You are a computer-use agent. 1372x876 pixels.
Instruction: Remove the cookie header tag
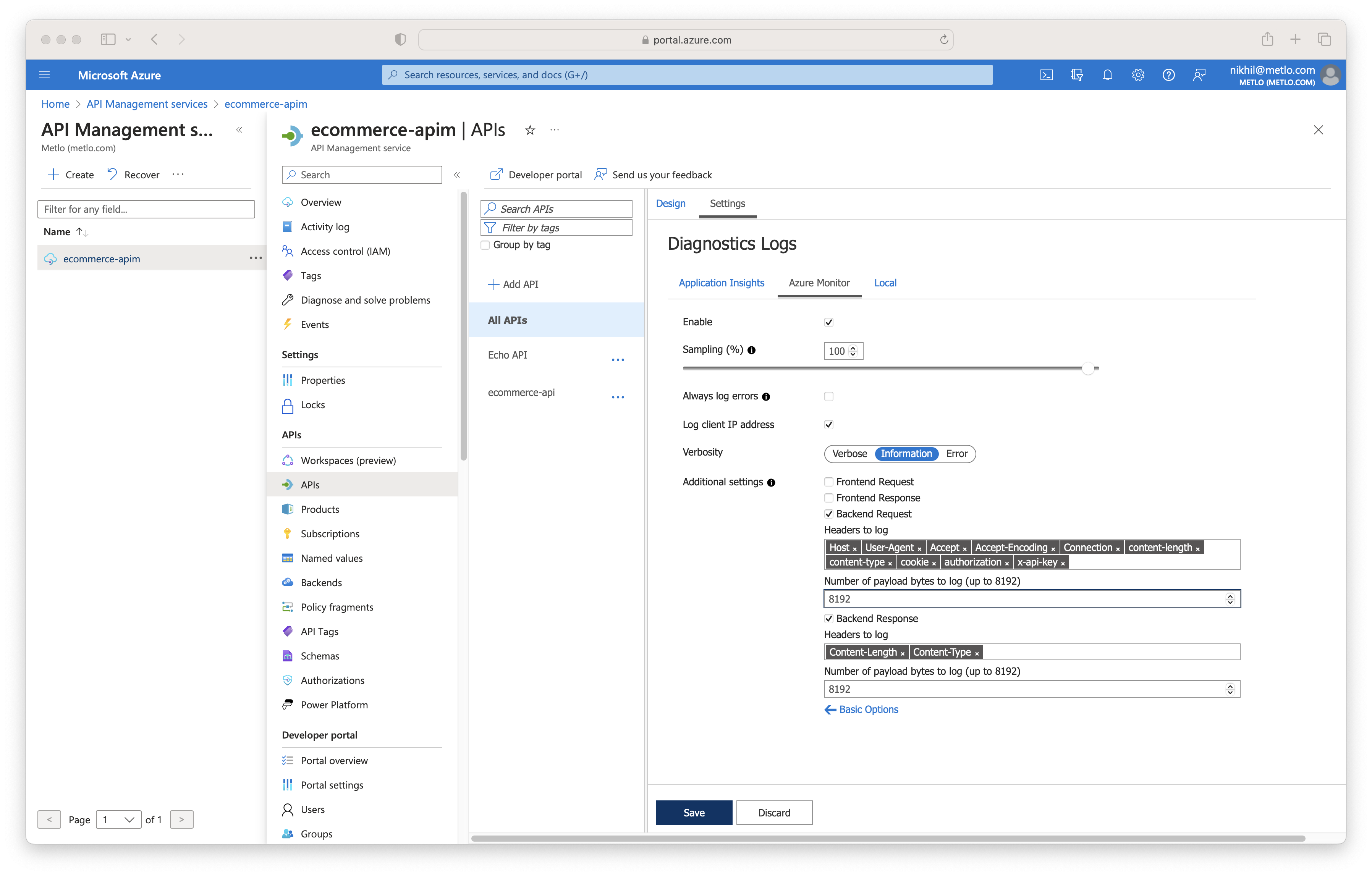pos(934,563)
